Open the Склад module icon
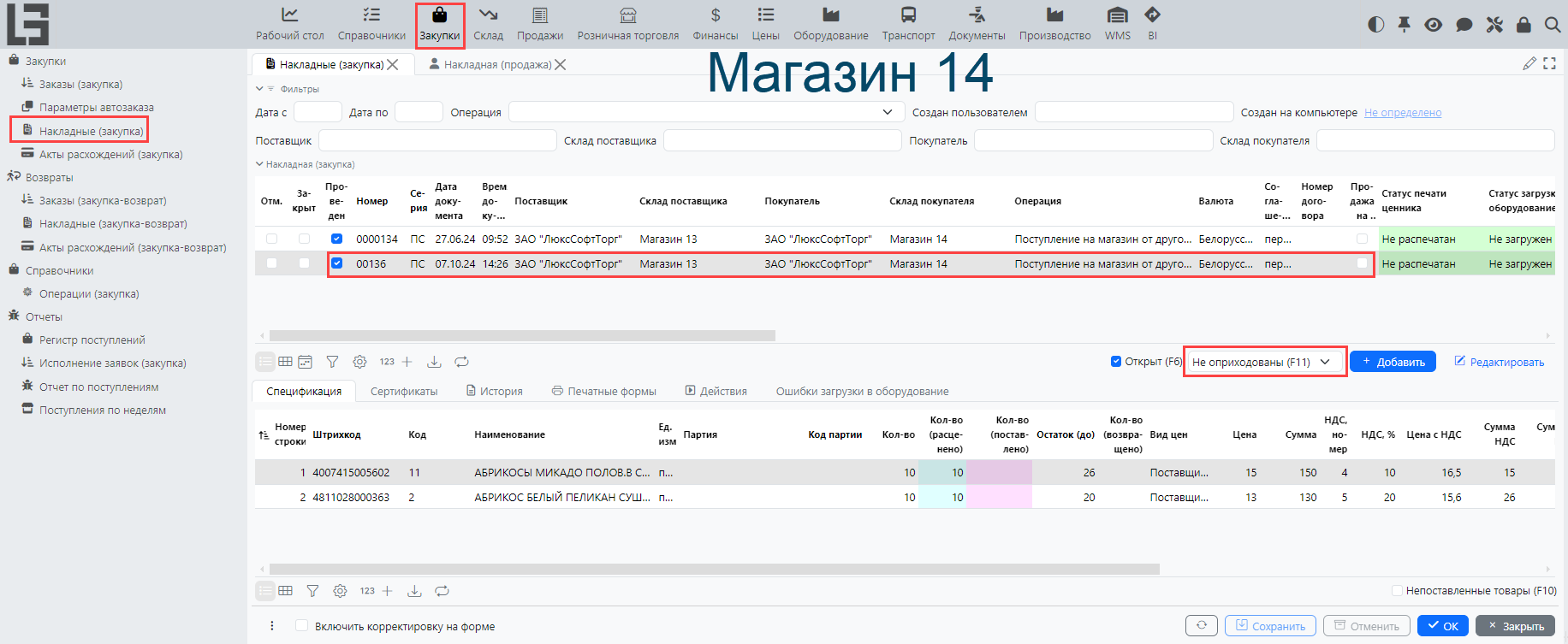The height and width of the screenshot is (644, 1568). point(488,15)
